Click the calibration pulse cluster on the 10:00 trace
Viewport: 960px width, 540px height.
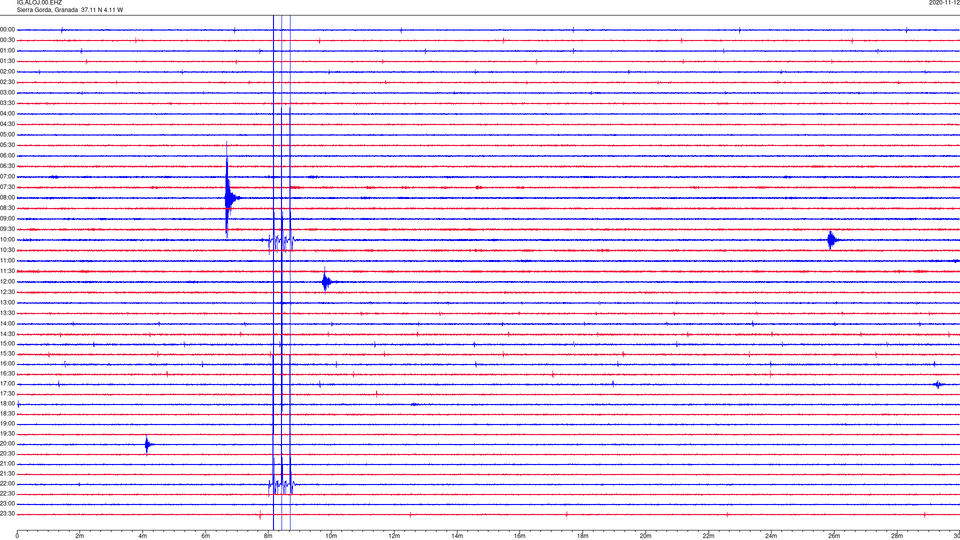(281, 241)
